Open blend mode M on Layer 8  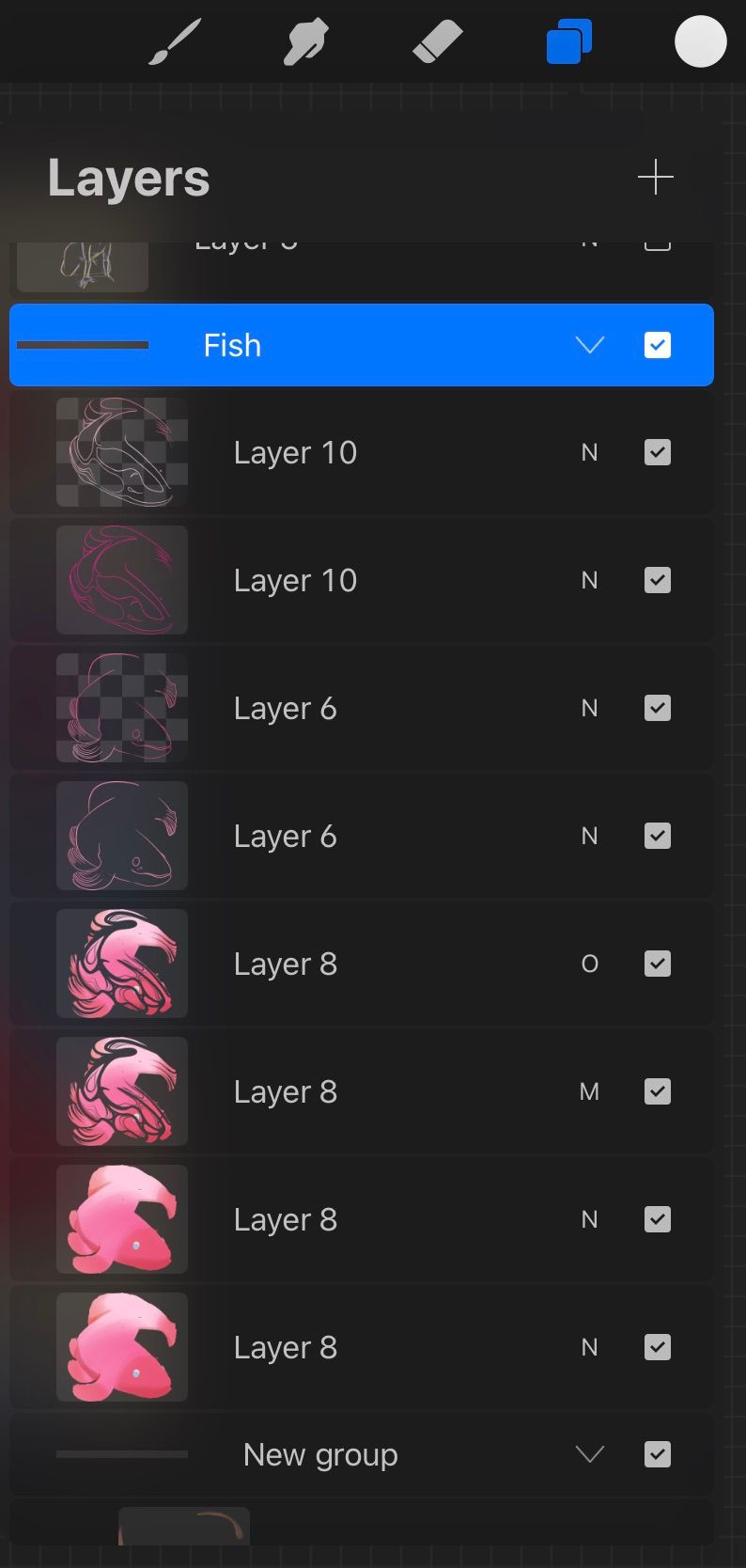(x=589, y=1091)
